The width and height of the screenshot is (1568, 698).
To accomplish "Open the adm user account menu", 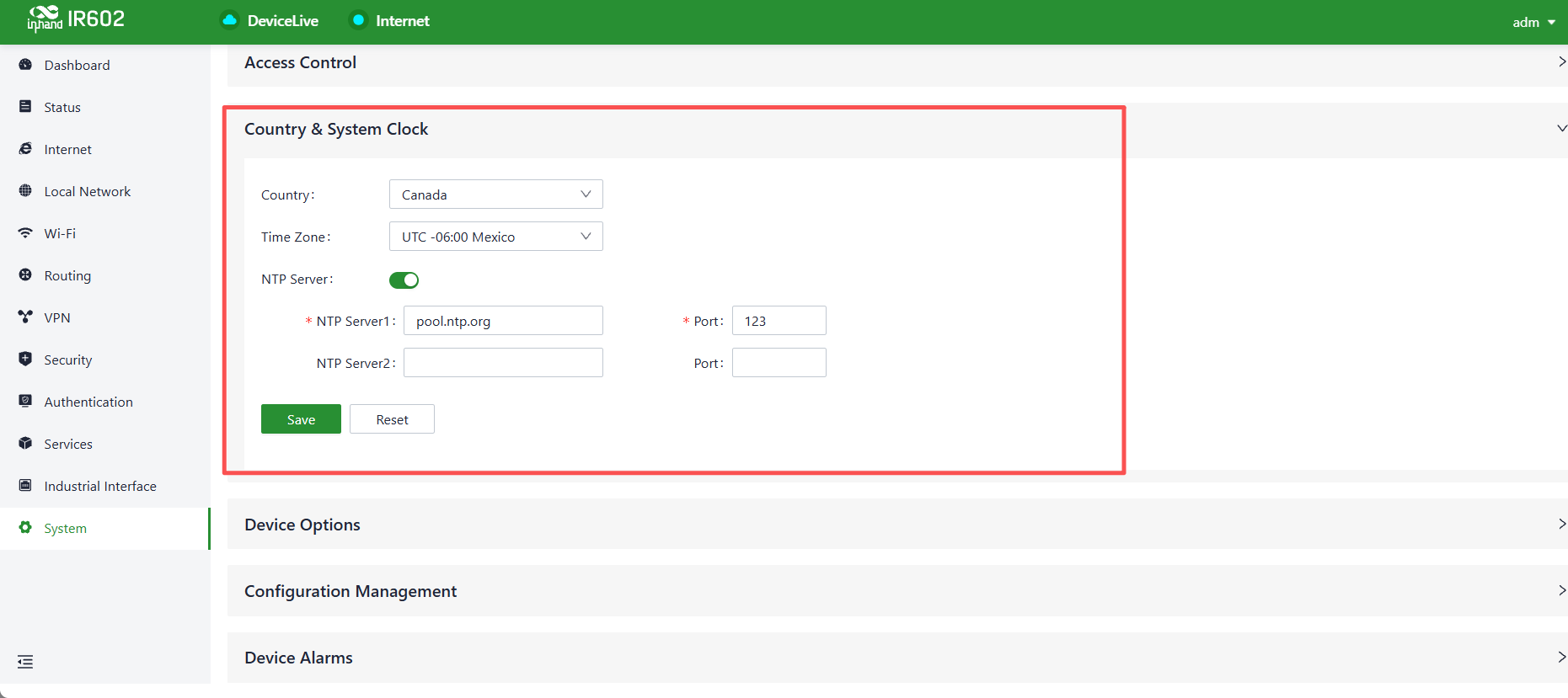I will pos(1533,22).
